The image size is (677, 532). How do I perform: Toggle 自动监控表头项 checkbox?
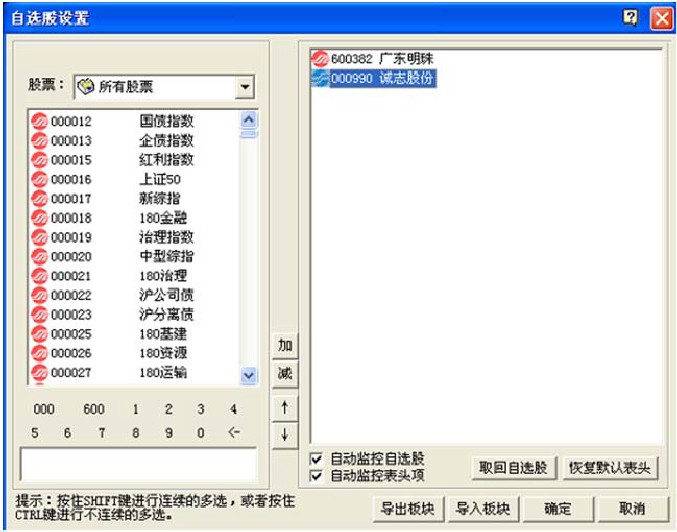click(316, 476)
